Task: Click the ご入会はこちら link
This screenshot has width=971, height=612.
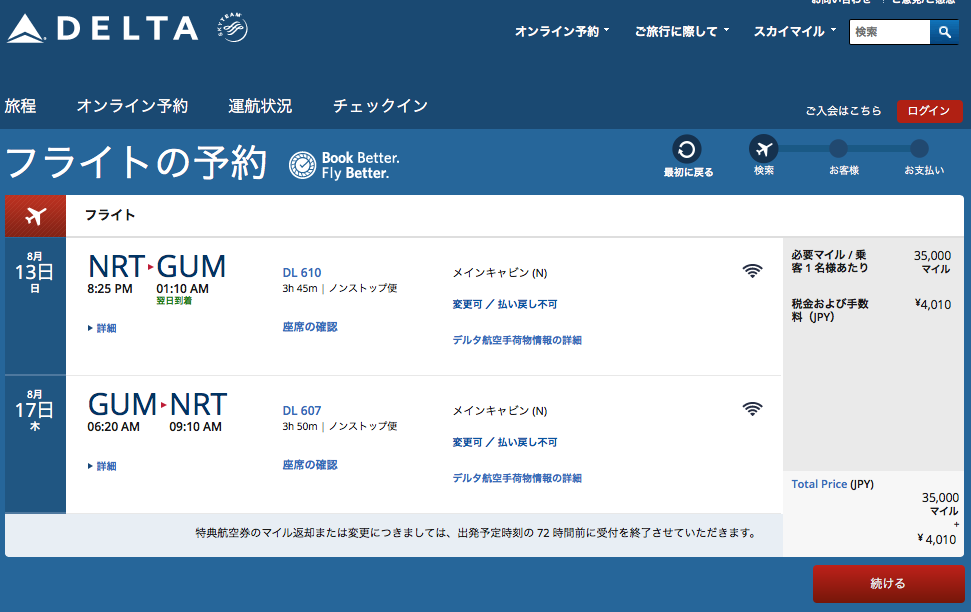Action: [x=843, y=111]
